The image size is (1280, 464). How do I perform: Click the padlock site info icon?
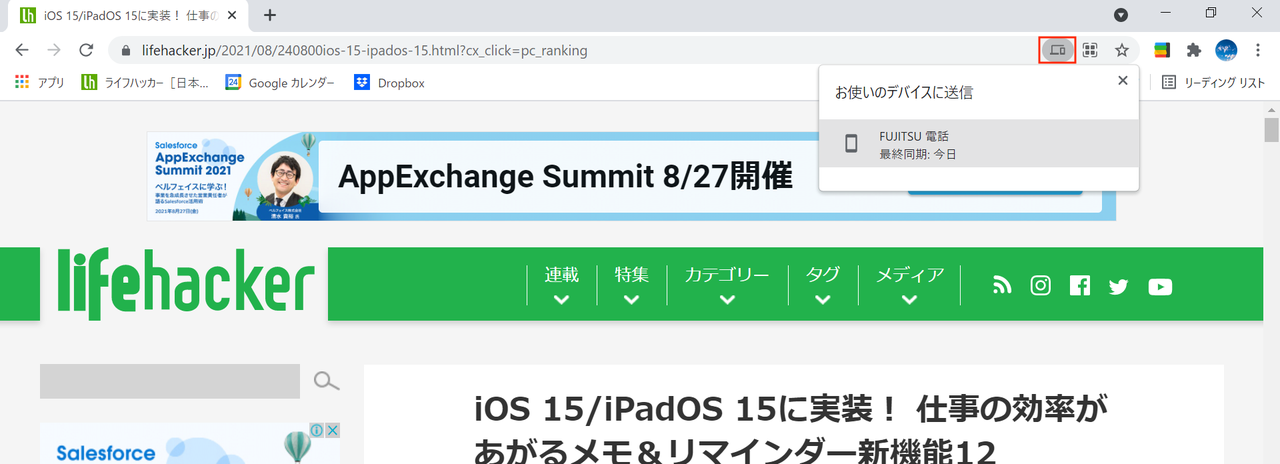pos(126,50)
